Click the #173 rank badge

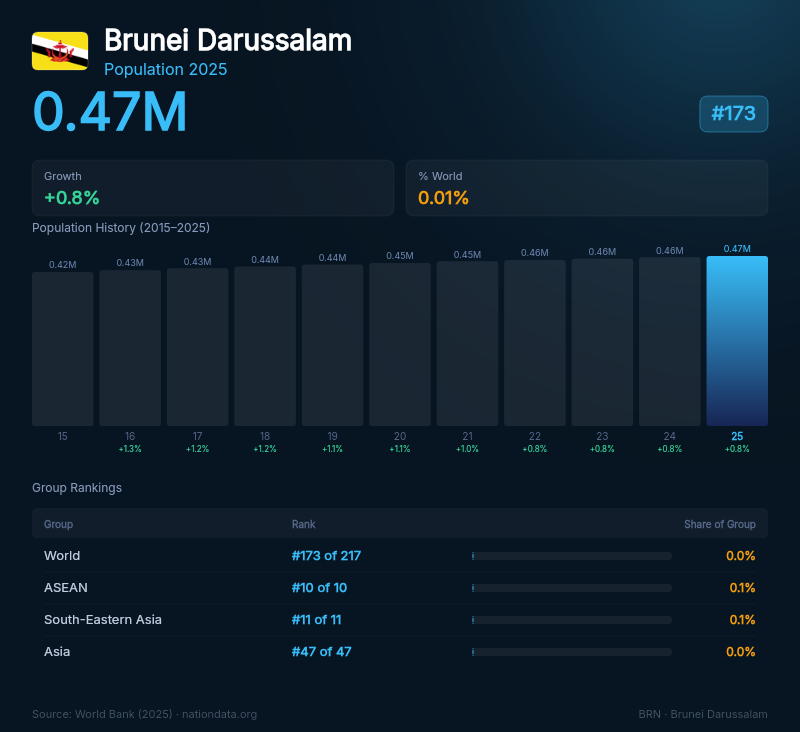pyautogui.click(x=733, y=114)
